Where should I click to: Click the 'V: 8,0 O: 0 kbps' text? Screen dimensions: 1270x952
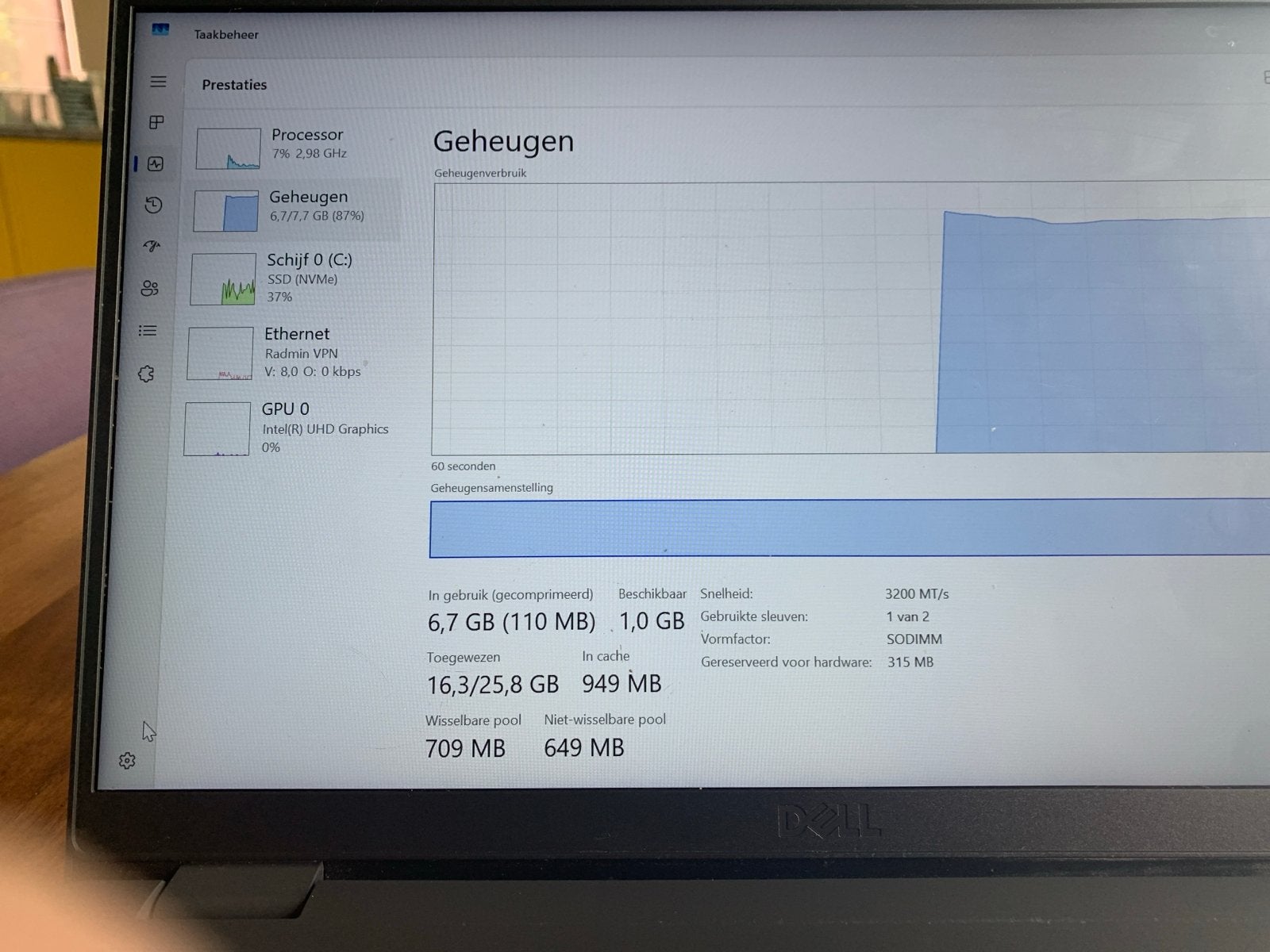click(x=313, y=371)
